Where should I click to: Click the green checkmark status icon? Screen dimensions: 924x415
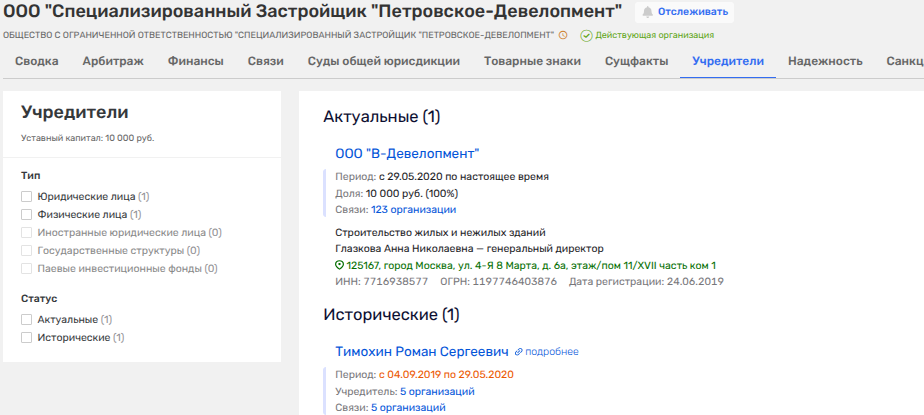[x=586, y=35]
